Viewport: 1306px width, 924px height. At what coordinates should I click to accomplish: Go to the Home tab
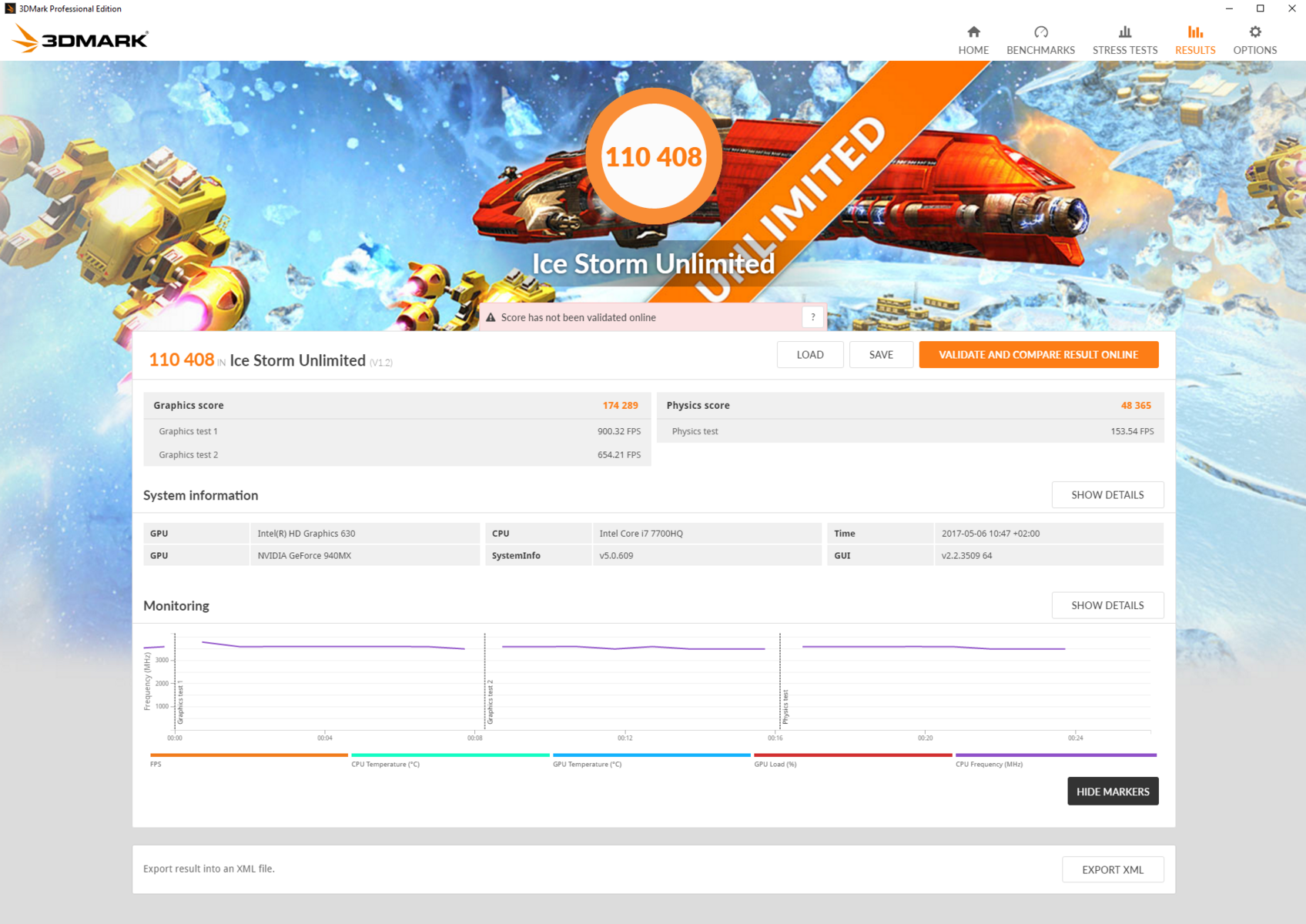coord(973,40)
